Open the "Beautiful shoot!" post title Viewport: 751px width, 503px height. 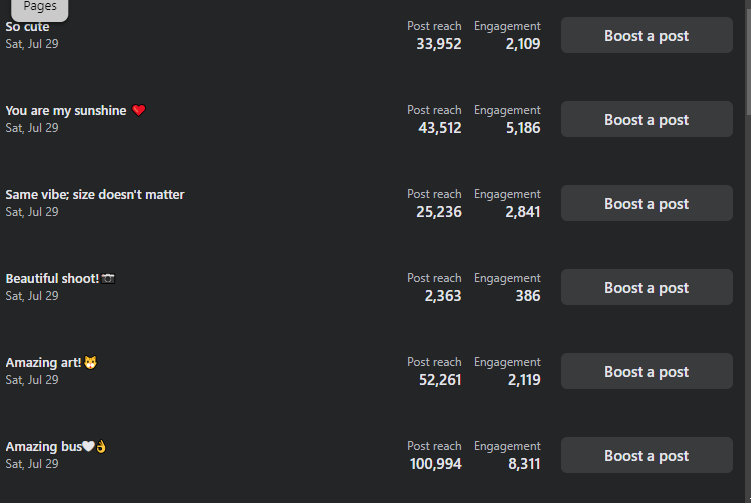(x=52, y=278)
